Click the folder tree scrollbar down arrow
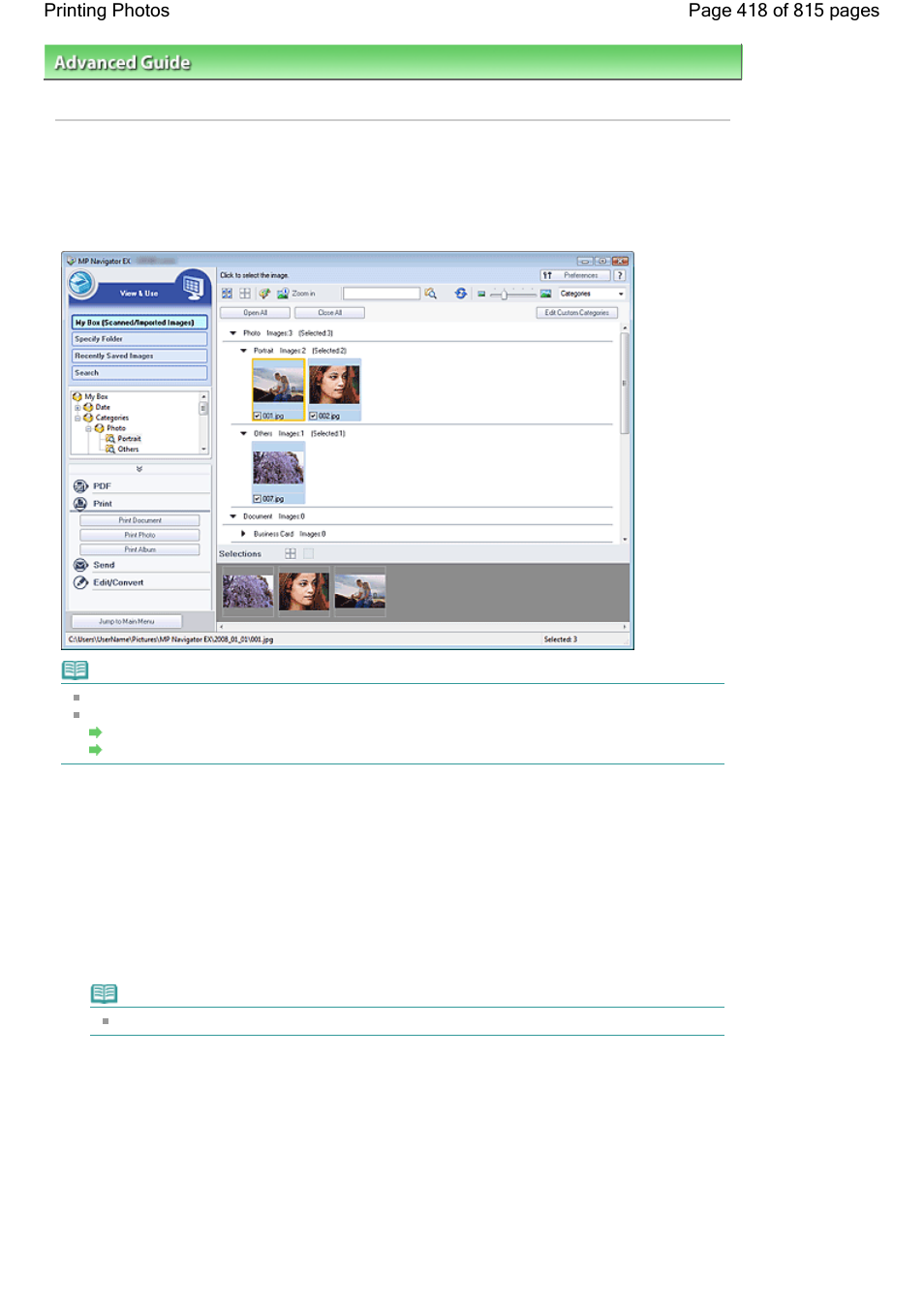Viewport: 924px width, 1308px height. pyautogui.click(x=203, y=449)
